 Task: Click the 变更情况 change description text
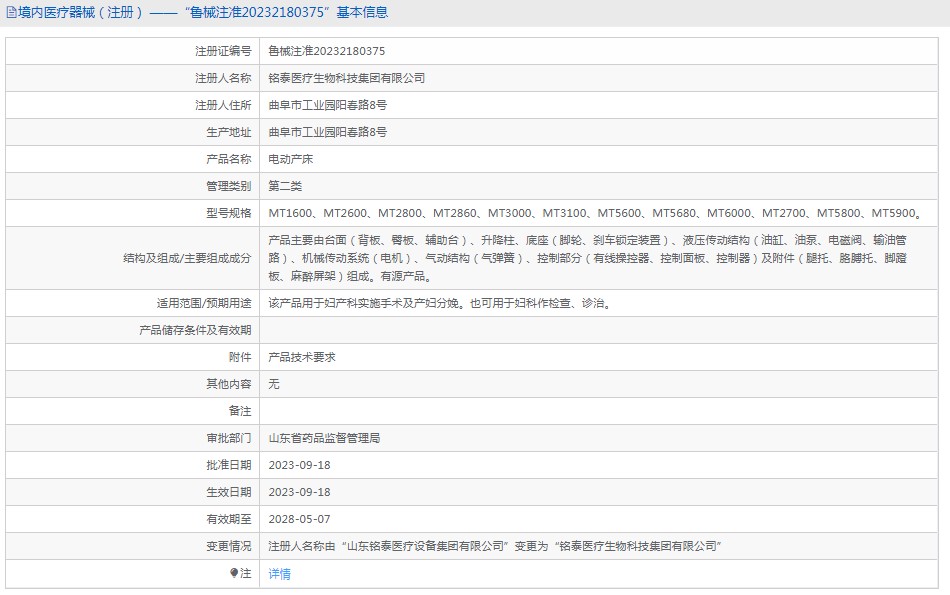point(495,546)
